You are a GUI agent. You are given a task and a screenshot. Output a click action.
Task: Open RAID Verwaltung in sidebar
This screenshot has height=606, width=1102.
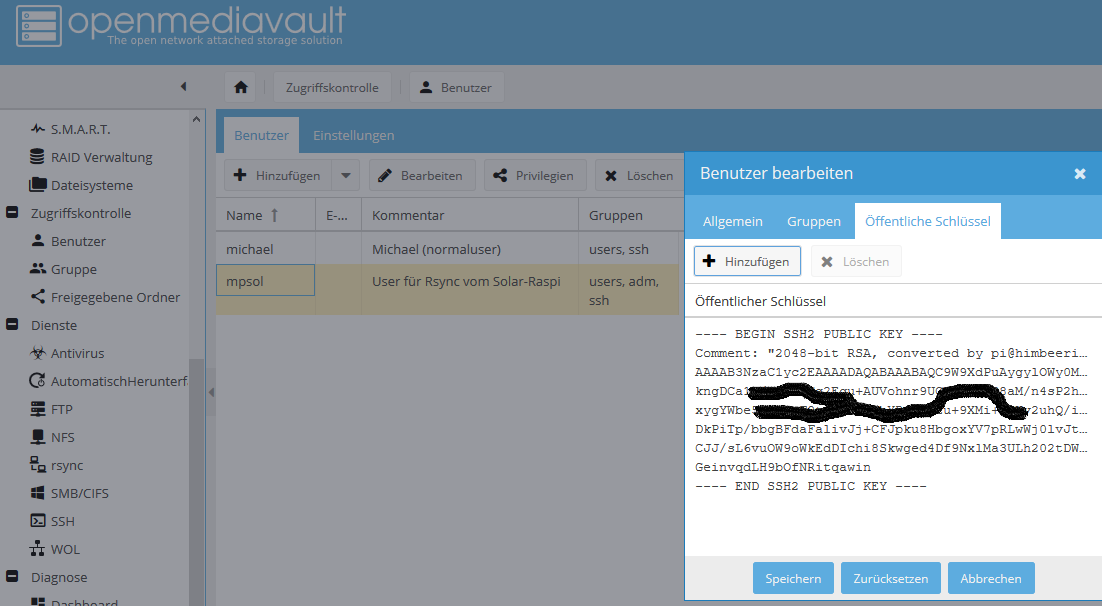coord(101,157)
